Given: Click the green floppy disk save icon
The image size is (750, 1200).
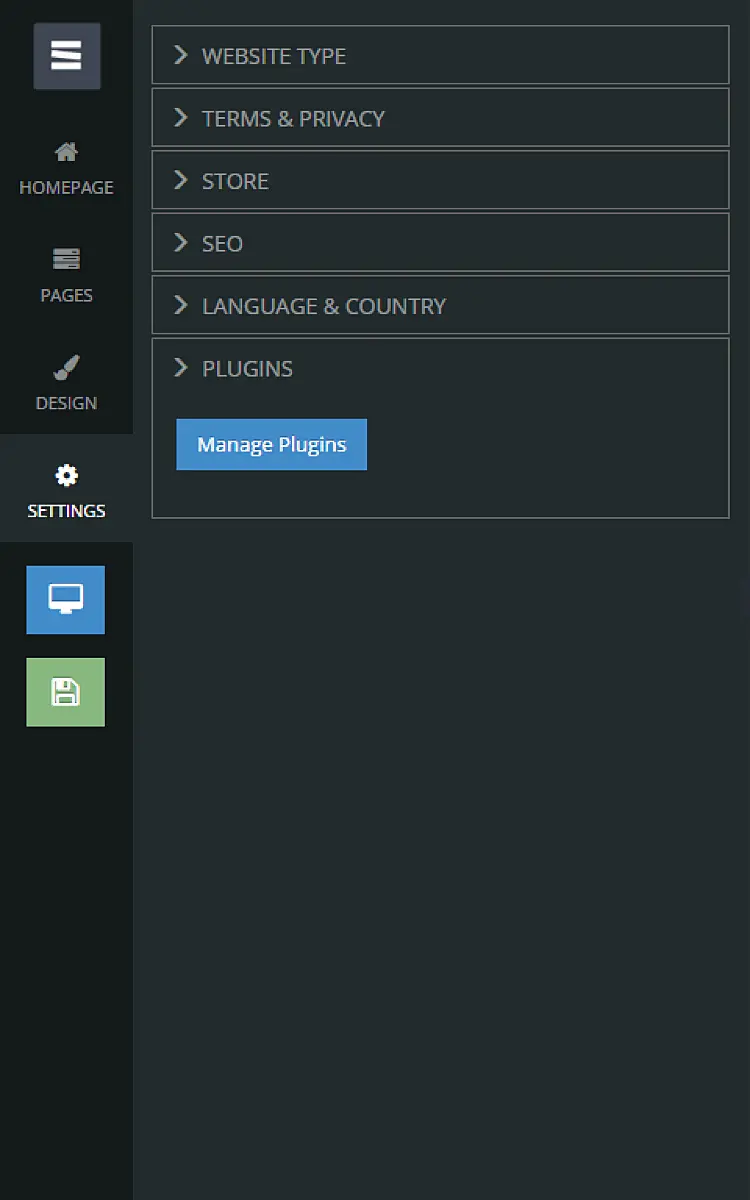Looking at the screenshot, I should [66, 692].
